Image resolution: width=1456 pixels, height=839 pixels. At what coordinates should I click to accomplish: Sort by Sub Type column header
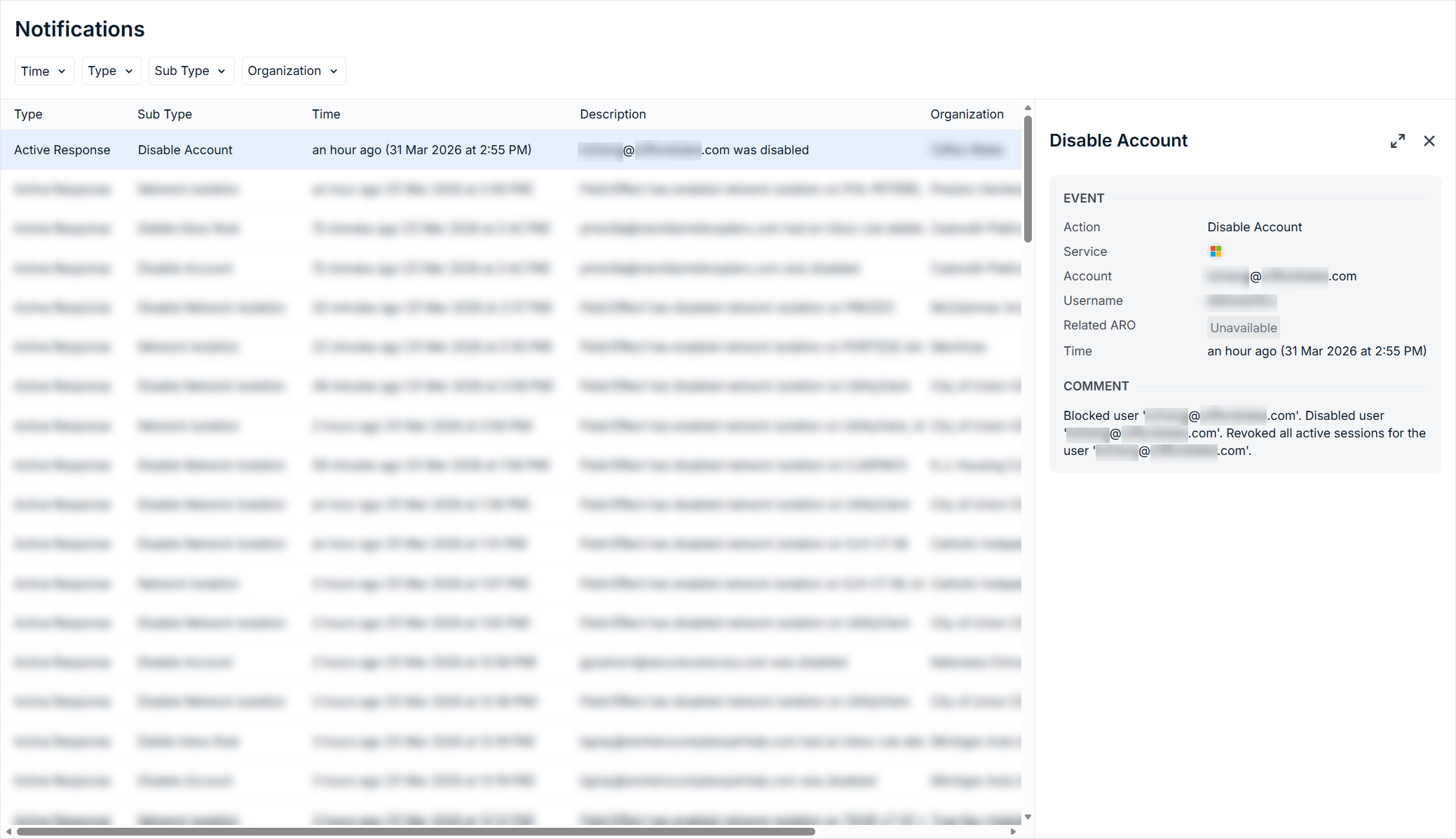165,114
